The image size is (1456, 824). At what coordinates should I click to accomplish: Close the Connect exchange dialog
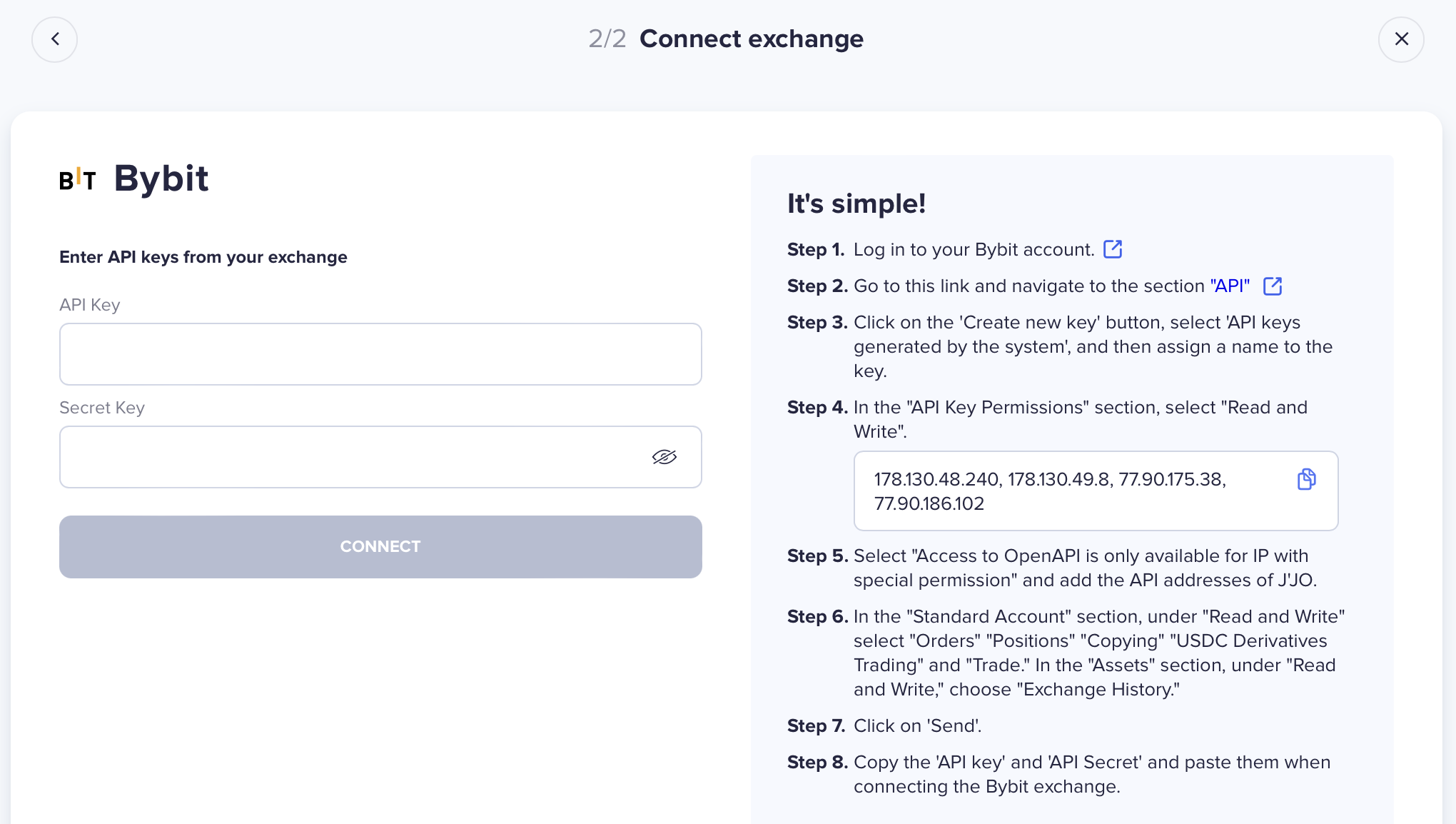pos(1401,39)
